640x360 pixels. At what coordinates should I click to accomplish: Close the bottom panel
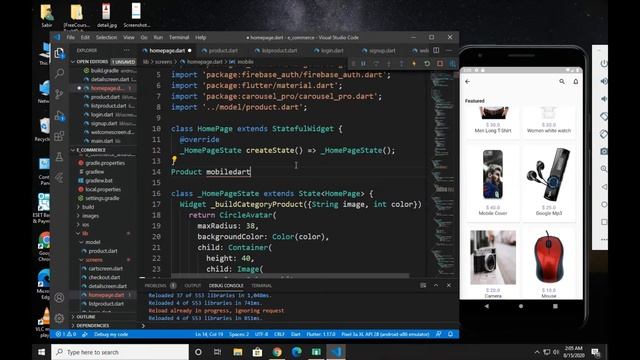449,285
